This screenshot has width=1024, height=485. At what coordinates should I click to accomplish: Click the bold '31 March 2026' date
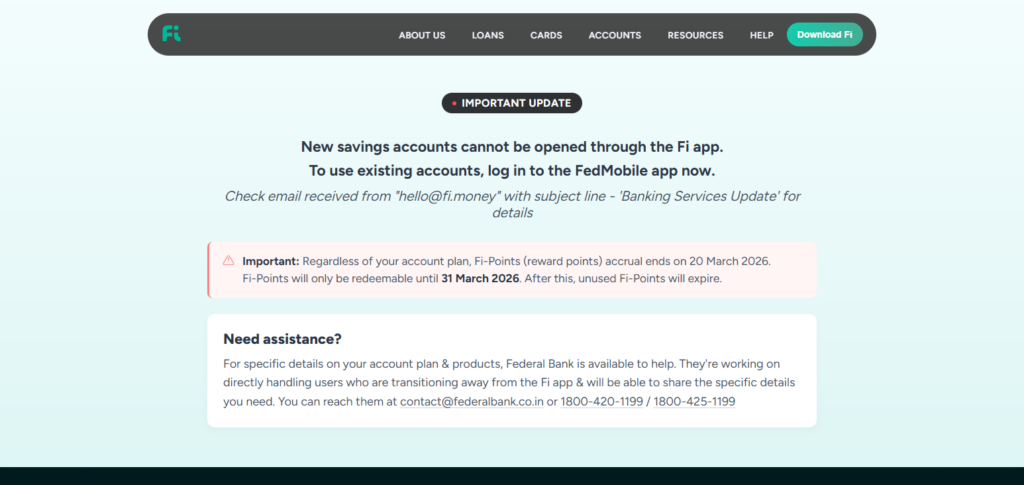(x=480, y=279)
